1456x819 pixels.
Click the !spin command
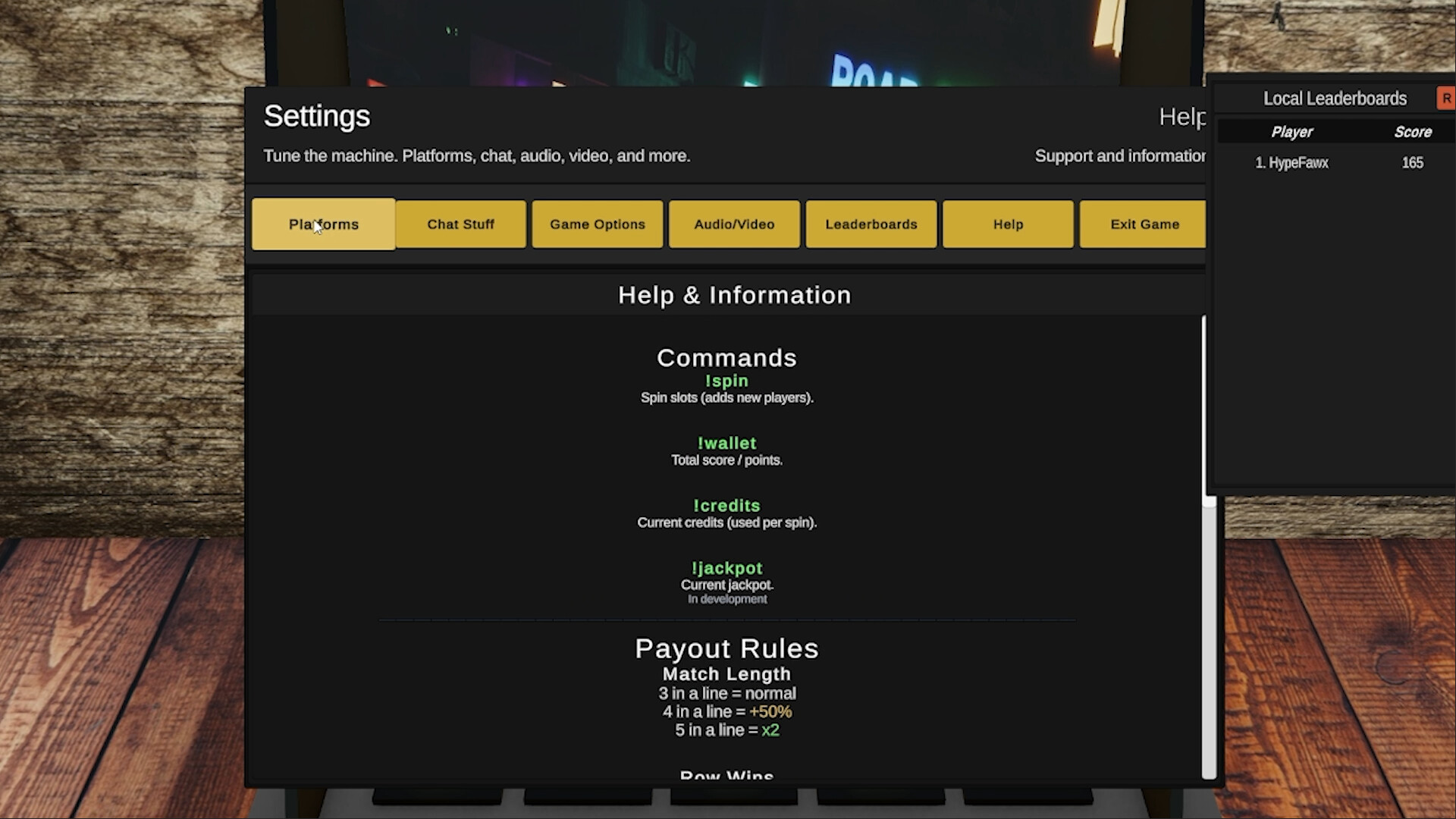tap(726, 381)
